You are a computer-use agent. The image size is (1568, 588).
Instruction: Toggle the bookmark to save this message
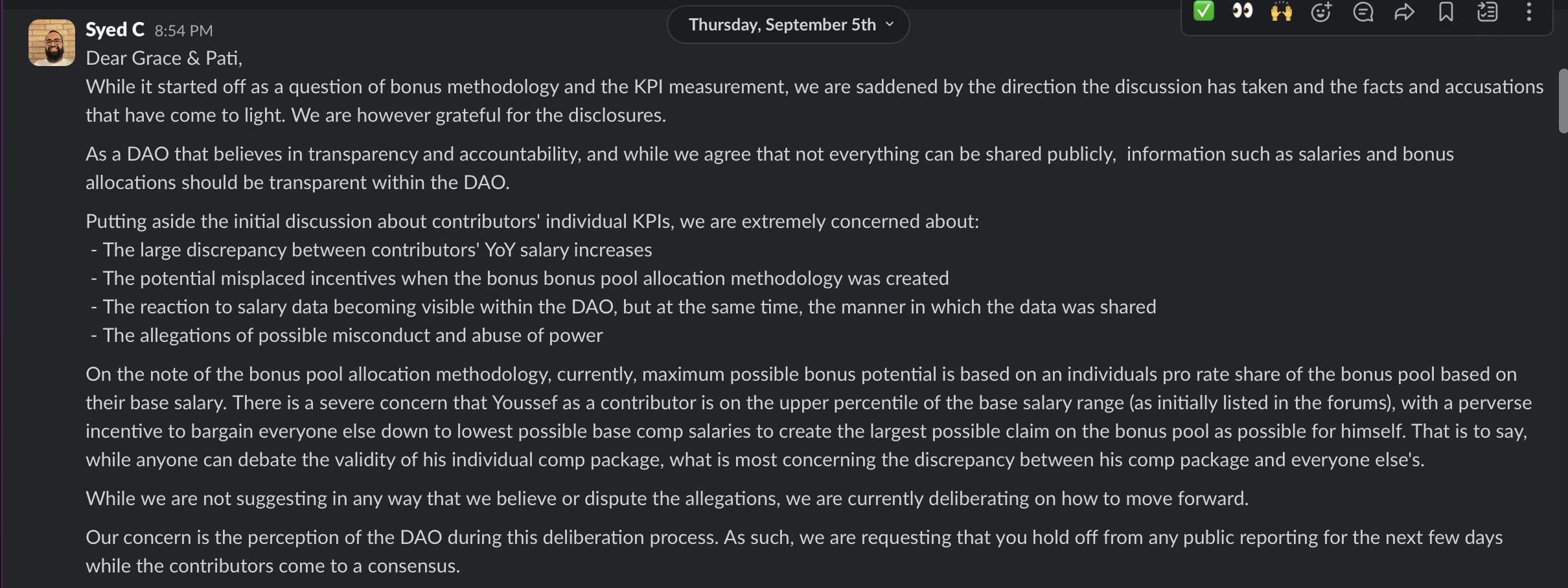click(1446, 12)
